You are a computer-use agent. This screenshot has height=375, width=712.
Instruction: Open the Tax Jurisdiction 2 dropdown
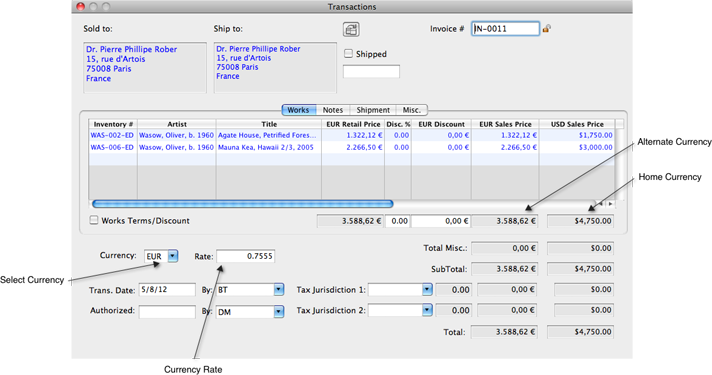pos(427,310)
